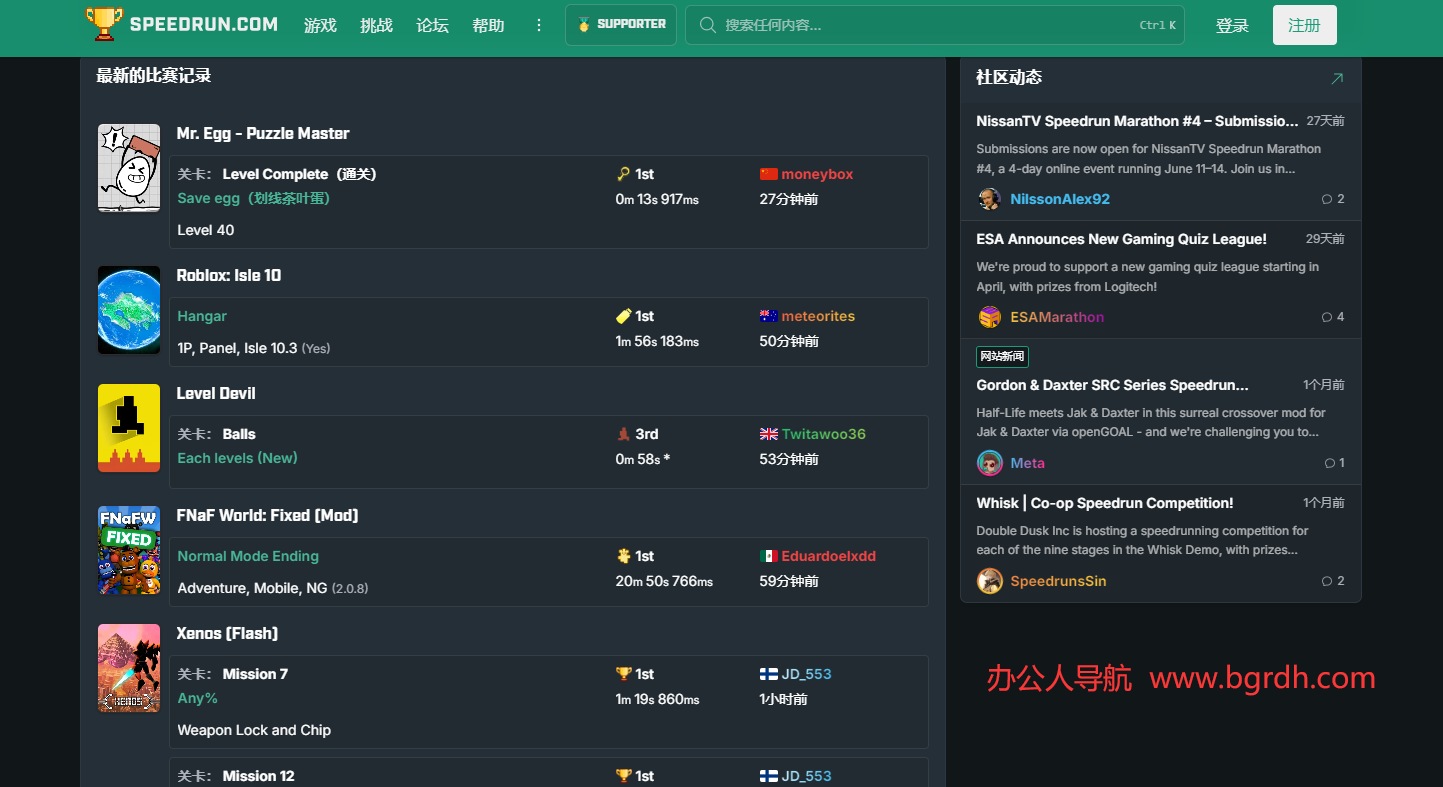Open Whisk Co-op Speedrun Competition post

(x=1105, y=503)
